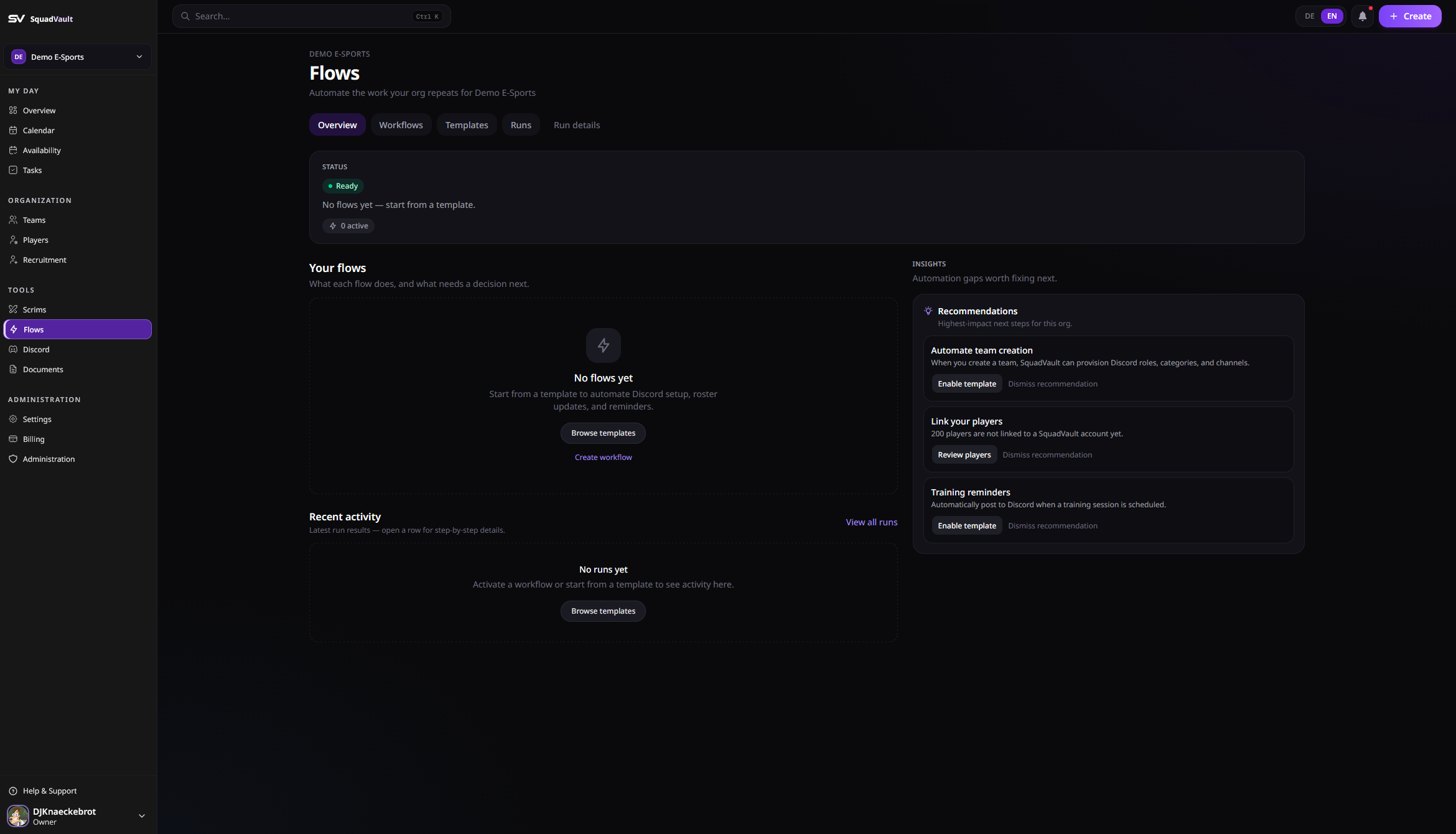The width and height of the screenshot is (1456, 834).
Task: Open Discord via its sidebar icon
Action: [x=13, y=349]
